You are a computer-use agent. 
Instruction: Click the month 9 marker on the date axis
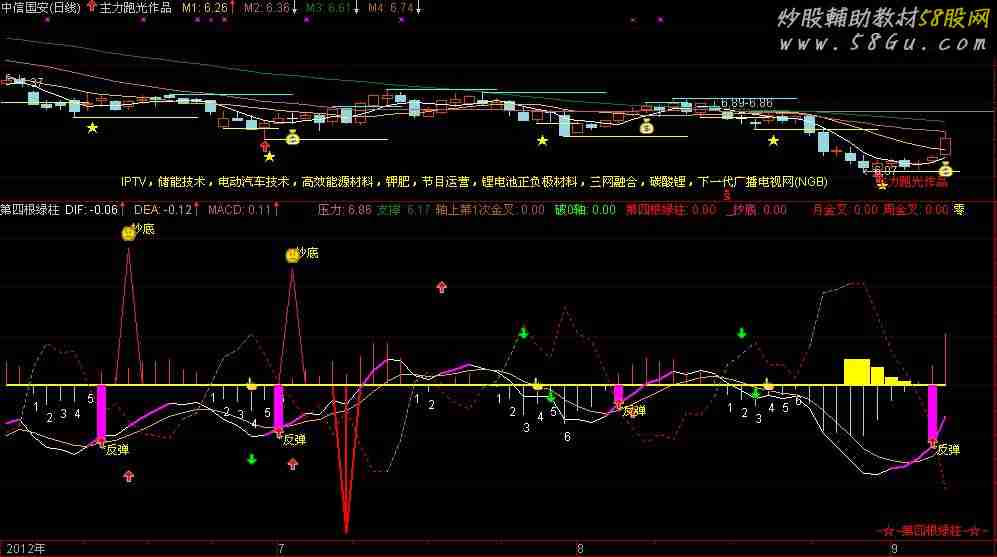893,549
